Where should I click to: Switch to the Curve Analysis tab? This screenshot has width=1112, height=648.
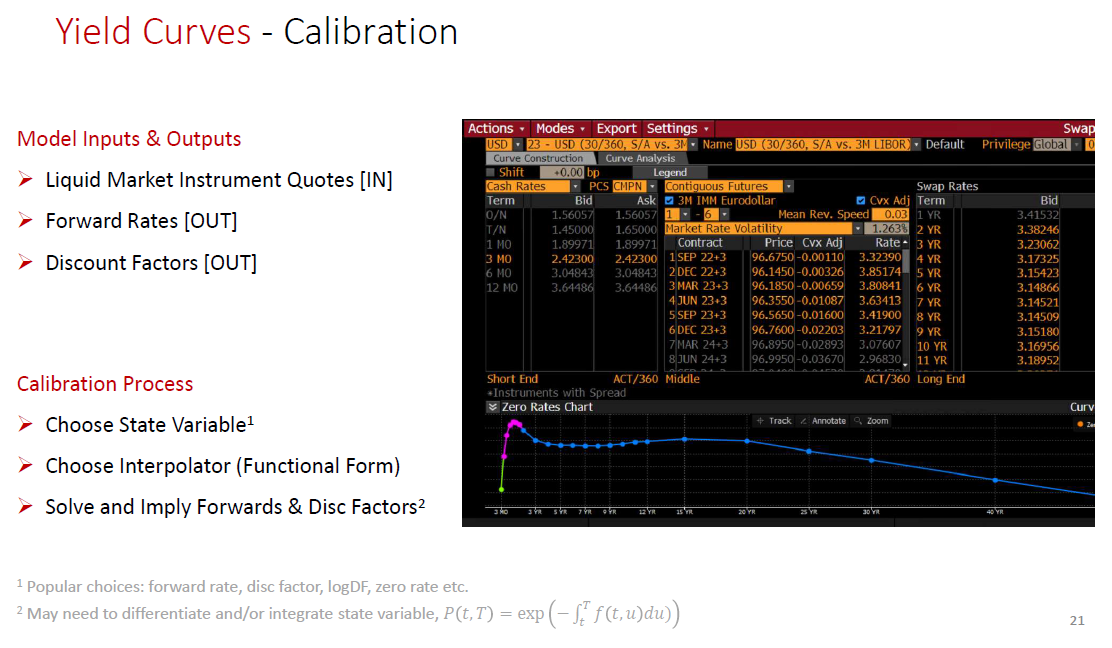pyautogui.click(x=640, y=158)
